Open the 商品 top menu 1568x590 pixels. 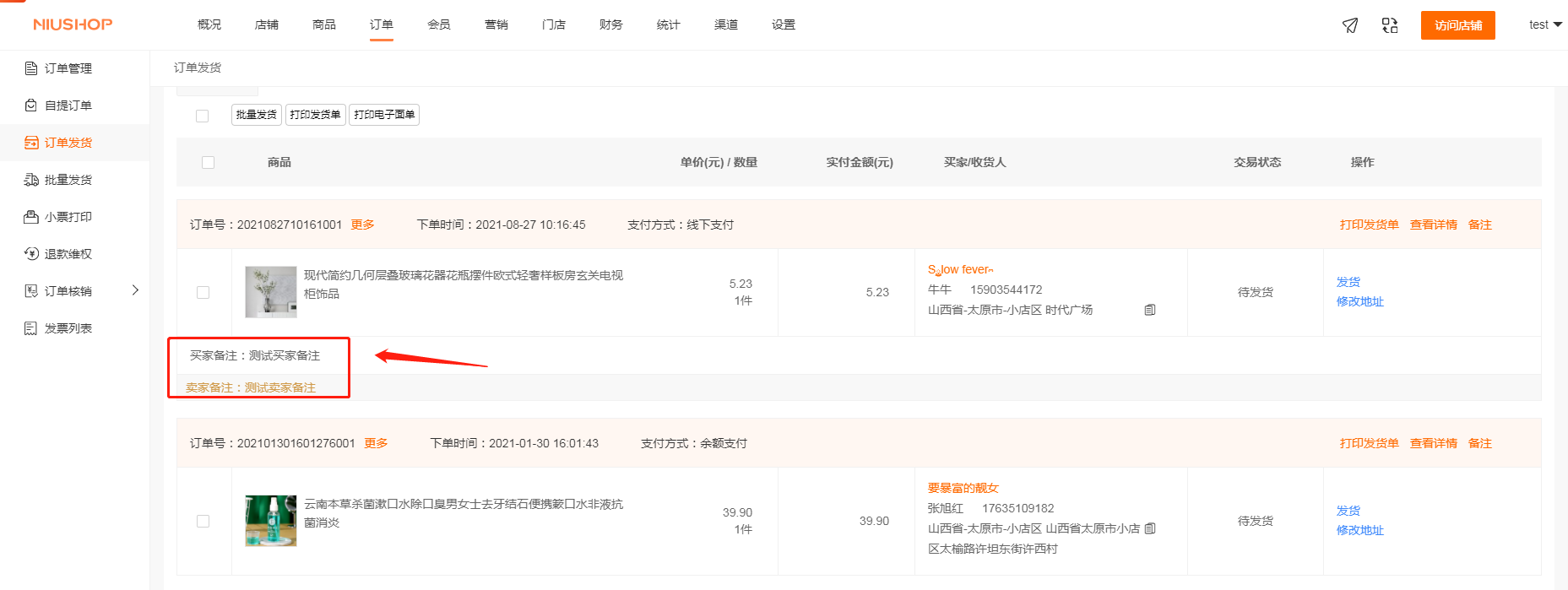pyautogui.click(x=324, y=24)
